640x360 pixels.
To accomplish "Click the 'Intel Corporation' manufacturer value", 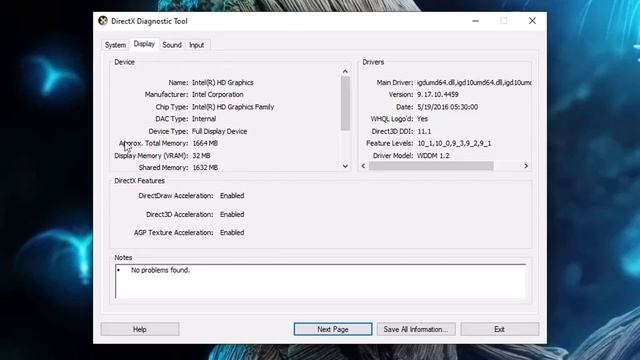I will (218, 94).
